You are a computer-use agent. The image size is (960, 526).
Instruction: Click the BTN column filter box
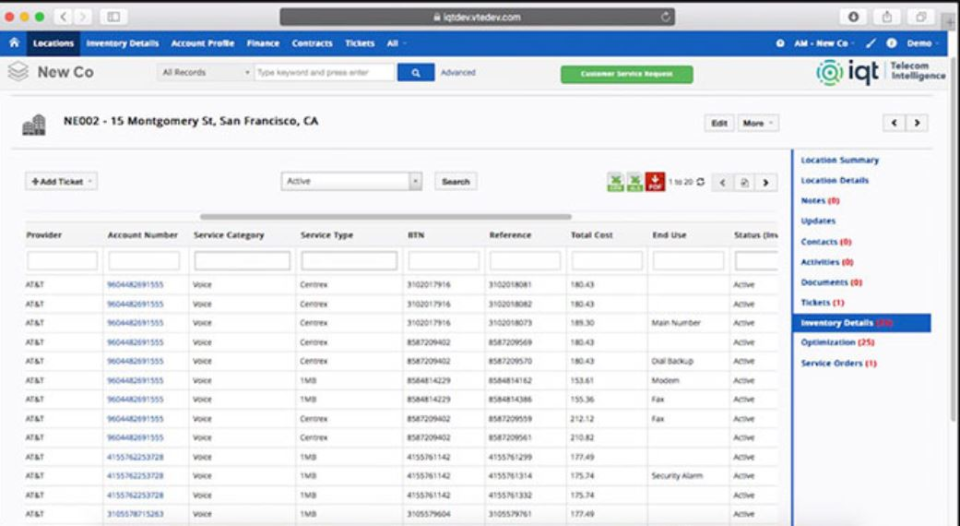pos(444,261)
